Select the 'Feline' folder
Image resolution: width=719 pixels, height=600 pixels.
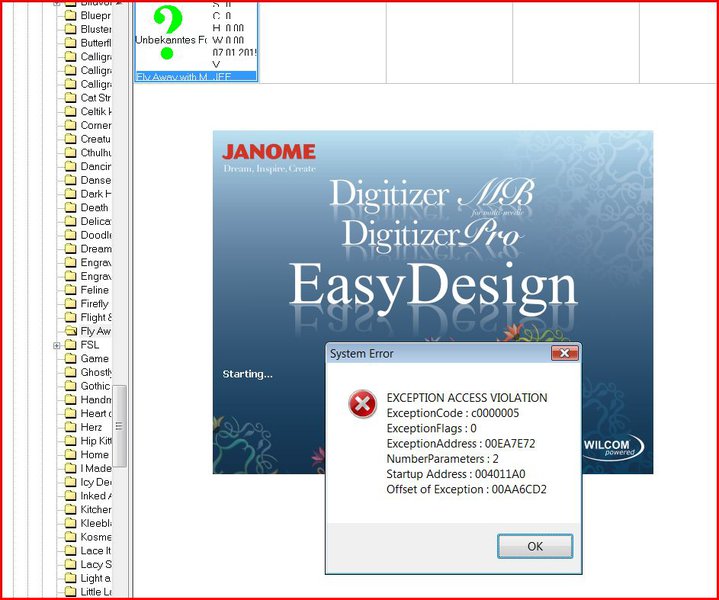pos(94,290)
